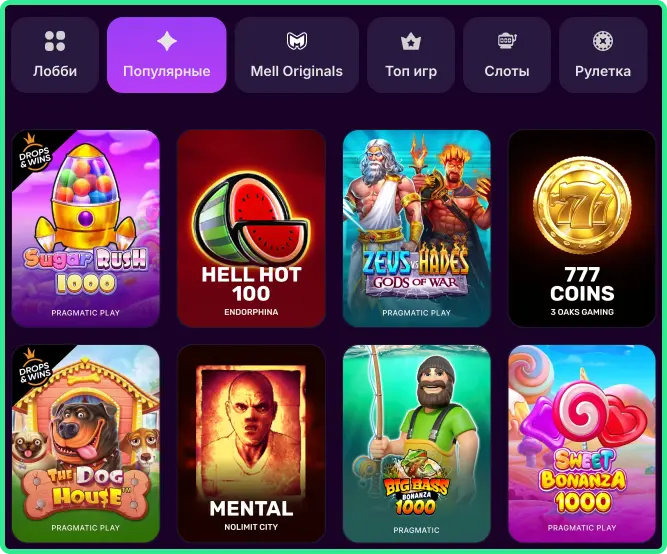Open the Sweet Bonanza 1000 game tile

click(x=581, y=444)
